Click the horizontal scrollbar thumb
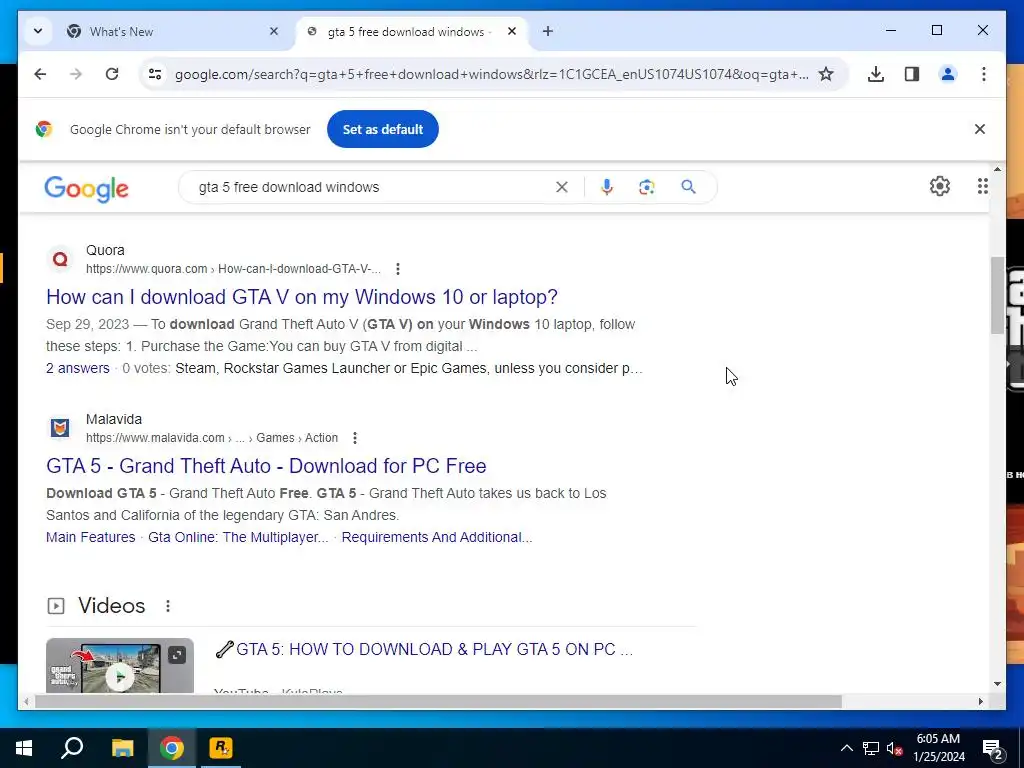 pyautogui.click(x=438, y=702)
